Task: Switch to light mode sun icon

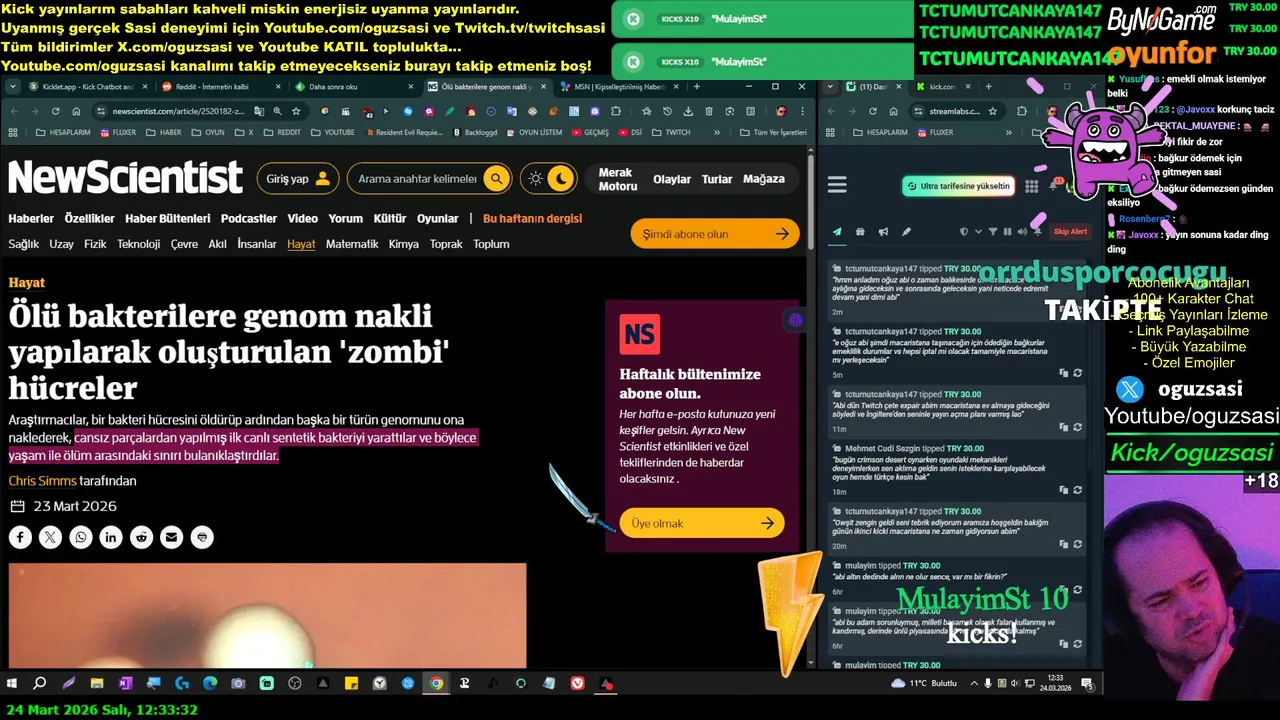Action: pos(536,179)
